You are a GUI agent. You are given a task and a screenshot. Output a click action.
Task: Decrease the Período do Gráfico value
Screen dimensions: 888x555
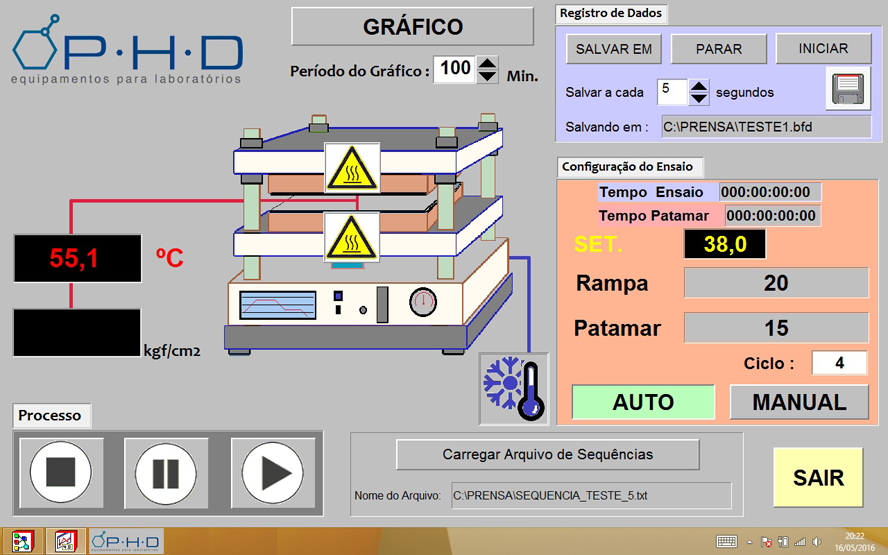point(487,76)
